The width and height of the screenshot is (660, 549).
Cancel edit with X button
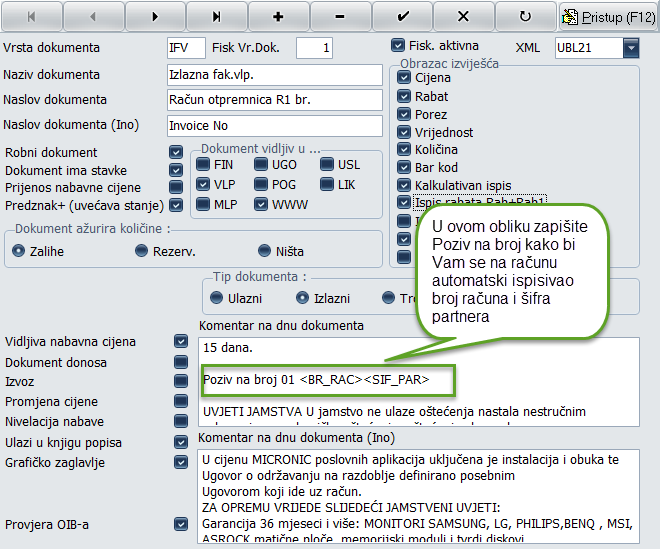(464, 17)
